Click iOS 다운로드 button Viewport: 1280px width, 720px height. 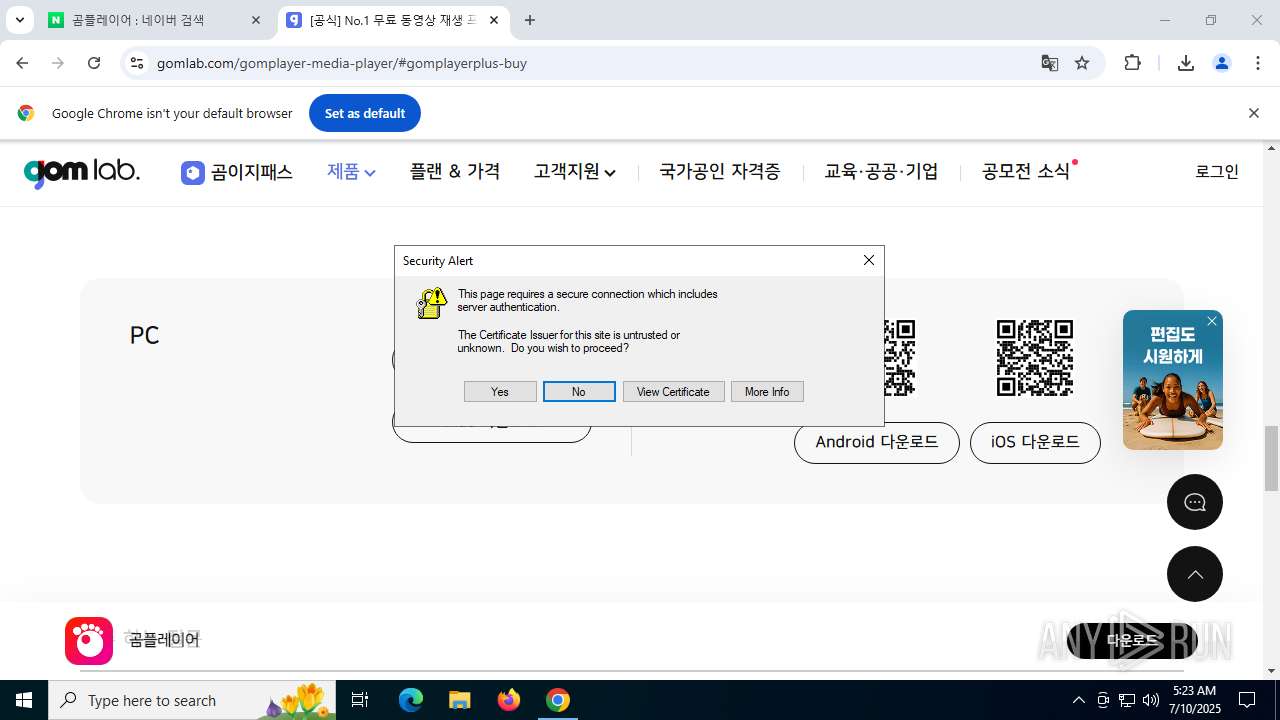pos(1035,442)
